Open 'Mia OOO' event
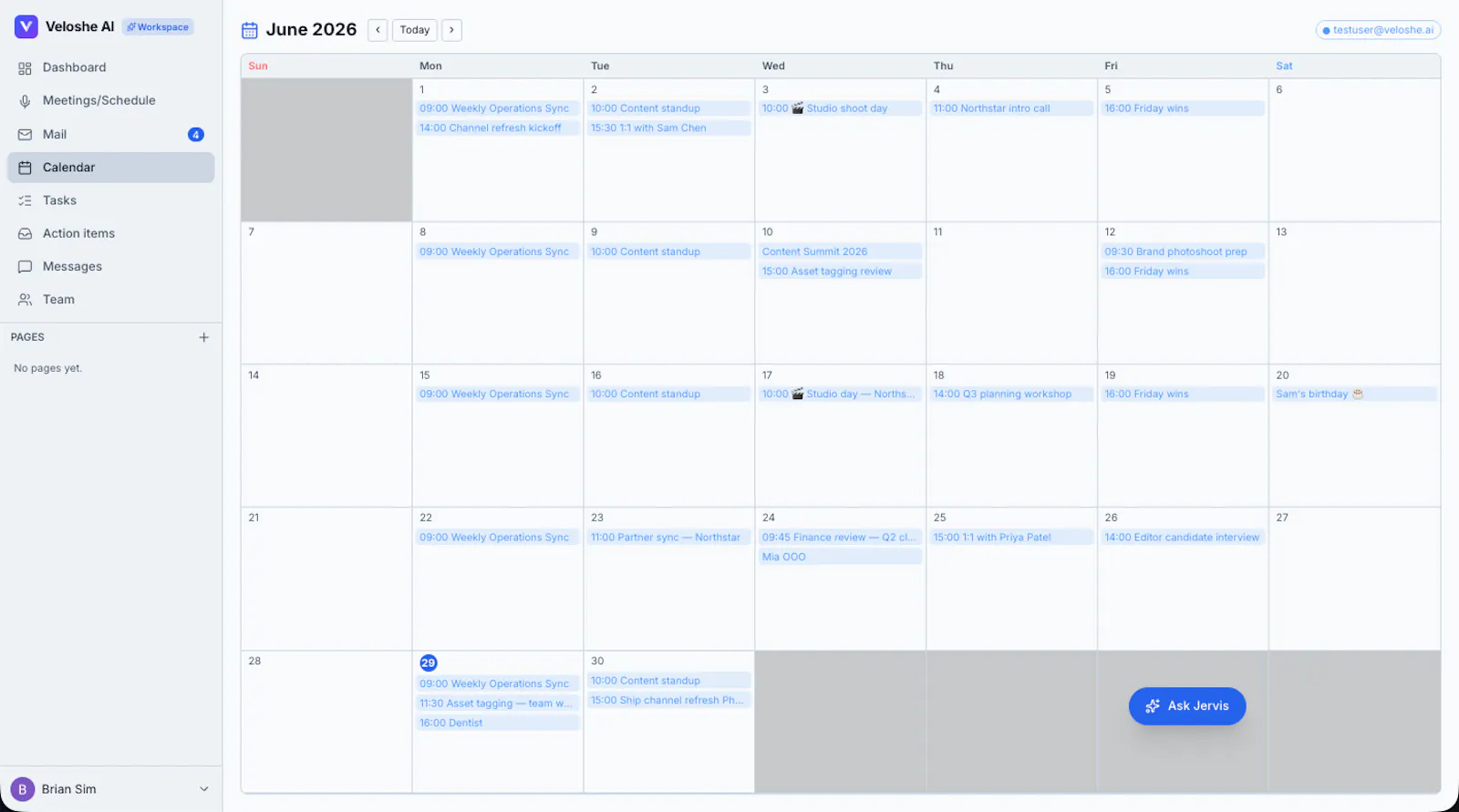Image resolution: width=1459 pixels, height=812 pixels. pyautogui.click(x=841, y=557)
